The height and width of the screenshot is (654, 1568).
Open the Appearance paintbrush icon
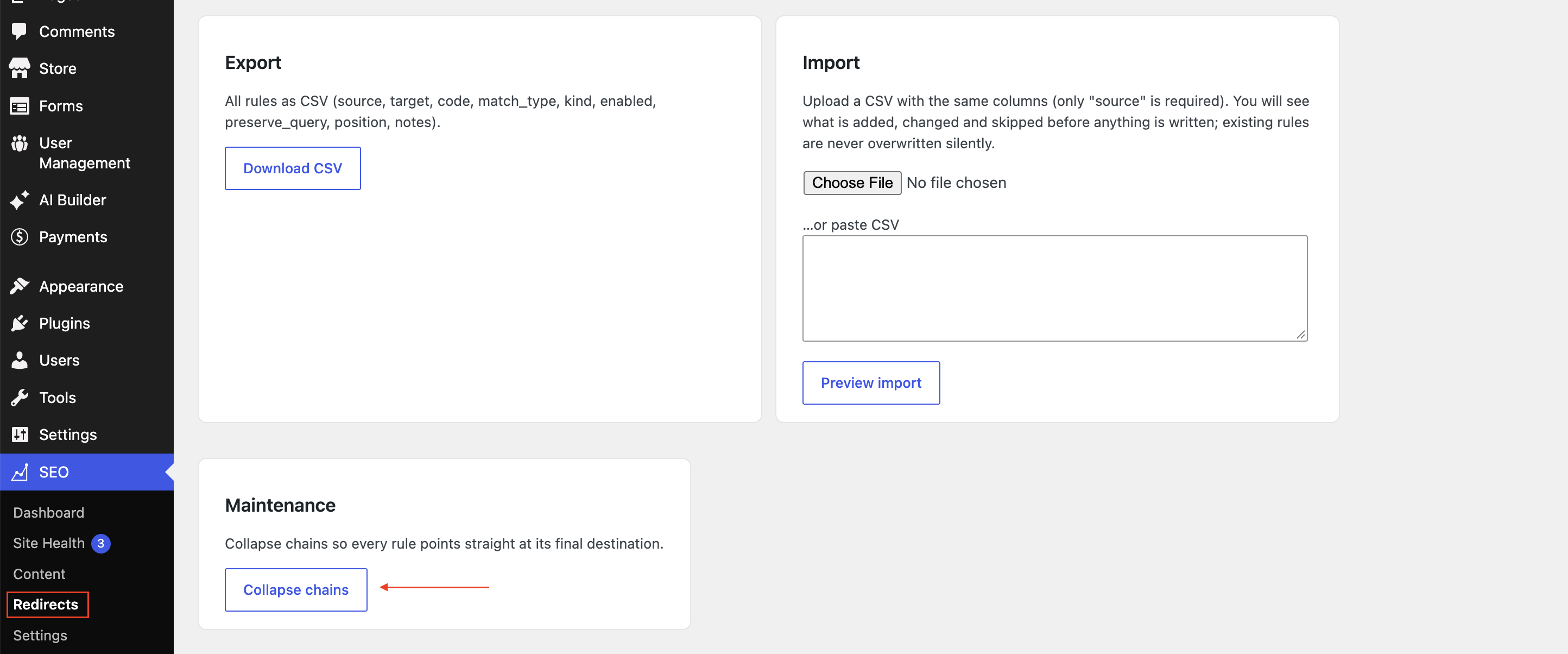(x=20, y=286)
